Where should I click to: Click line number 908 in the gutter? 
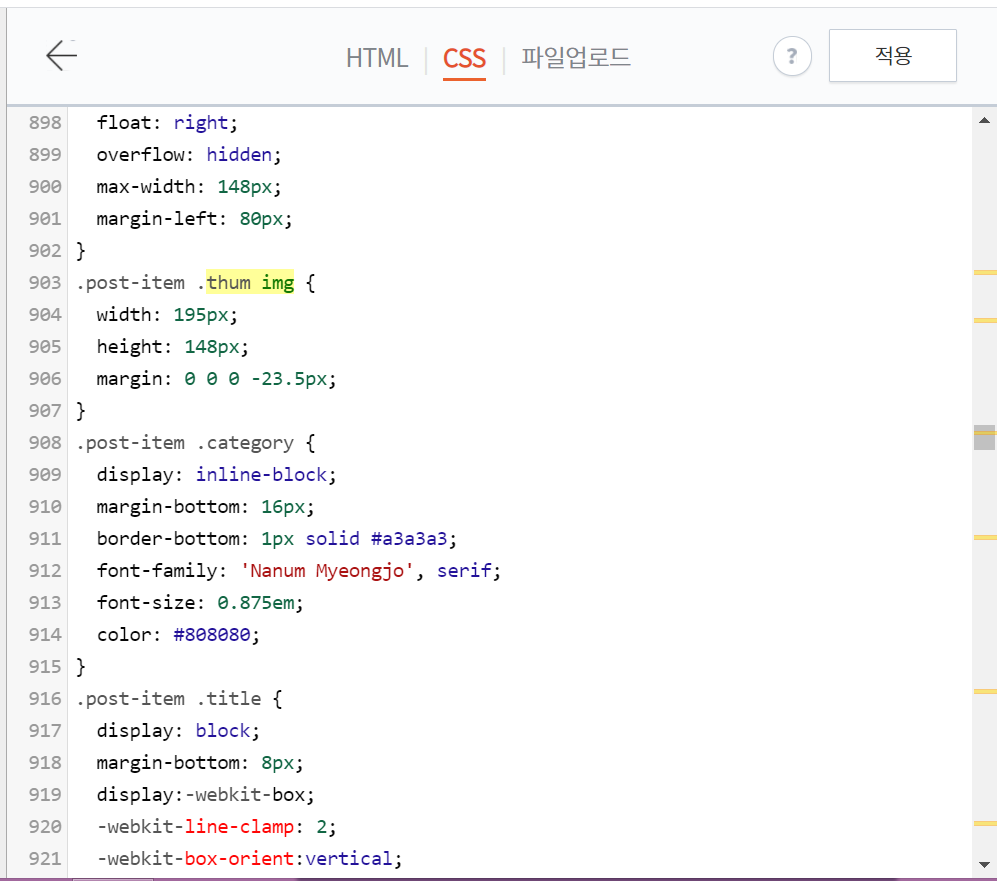click(x=45, y=442)
